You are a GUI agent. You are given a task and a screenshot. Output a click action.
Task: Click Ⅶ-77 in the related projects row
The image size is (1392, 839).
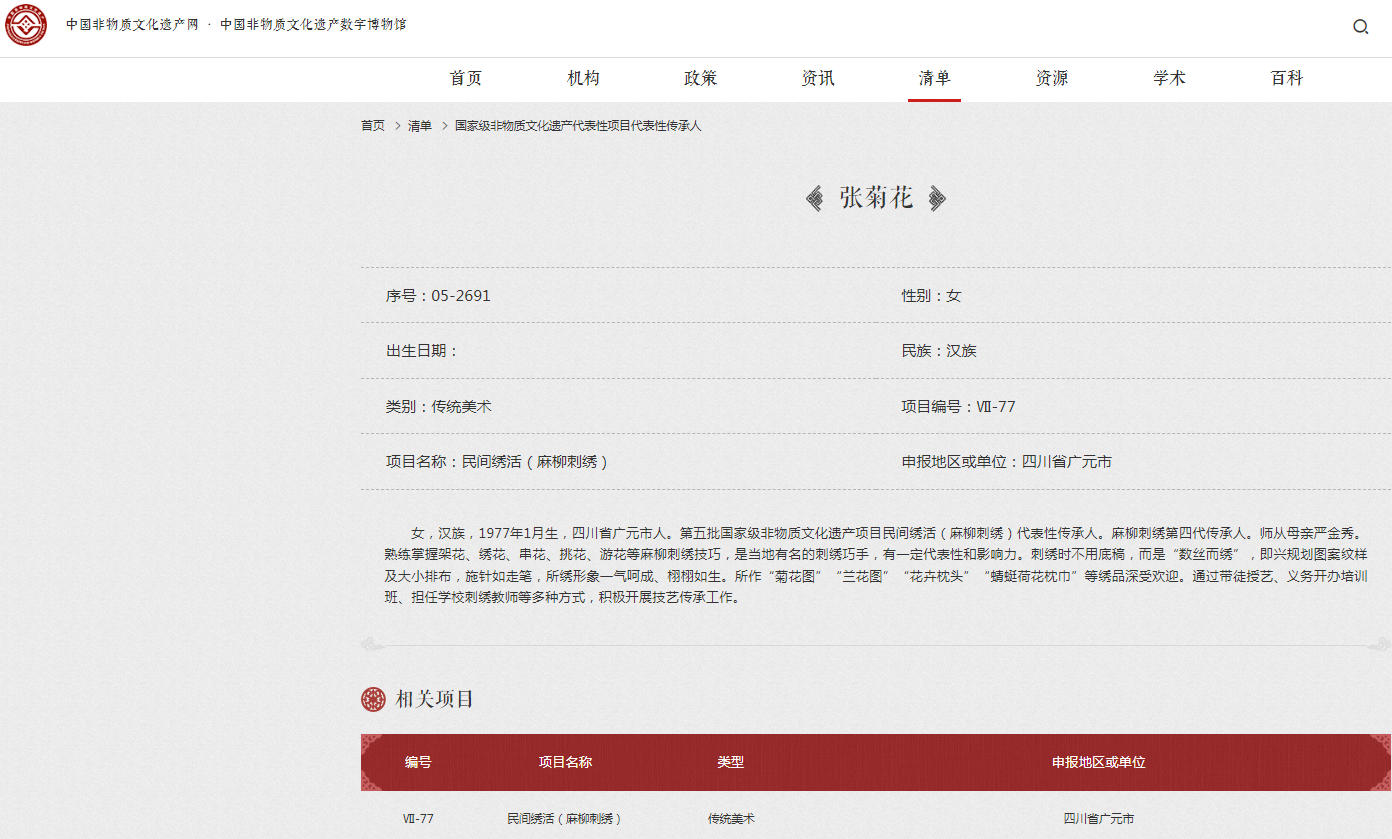(418, 818)
